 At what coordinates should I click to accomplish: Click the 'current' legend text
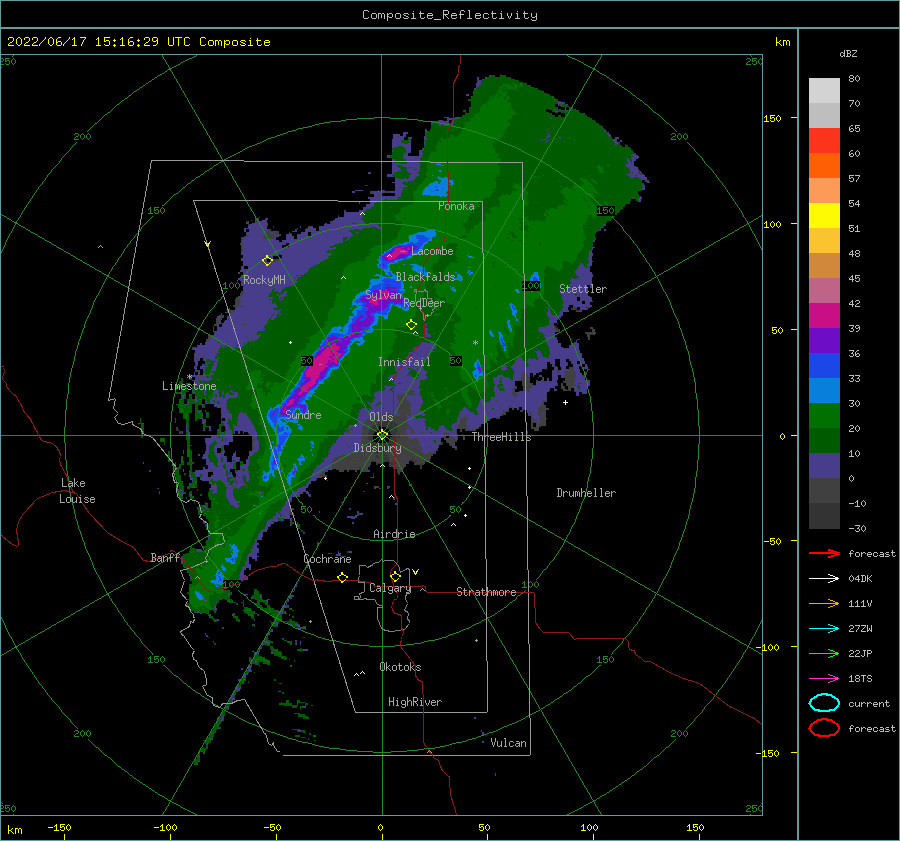(869, 703)
